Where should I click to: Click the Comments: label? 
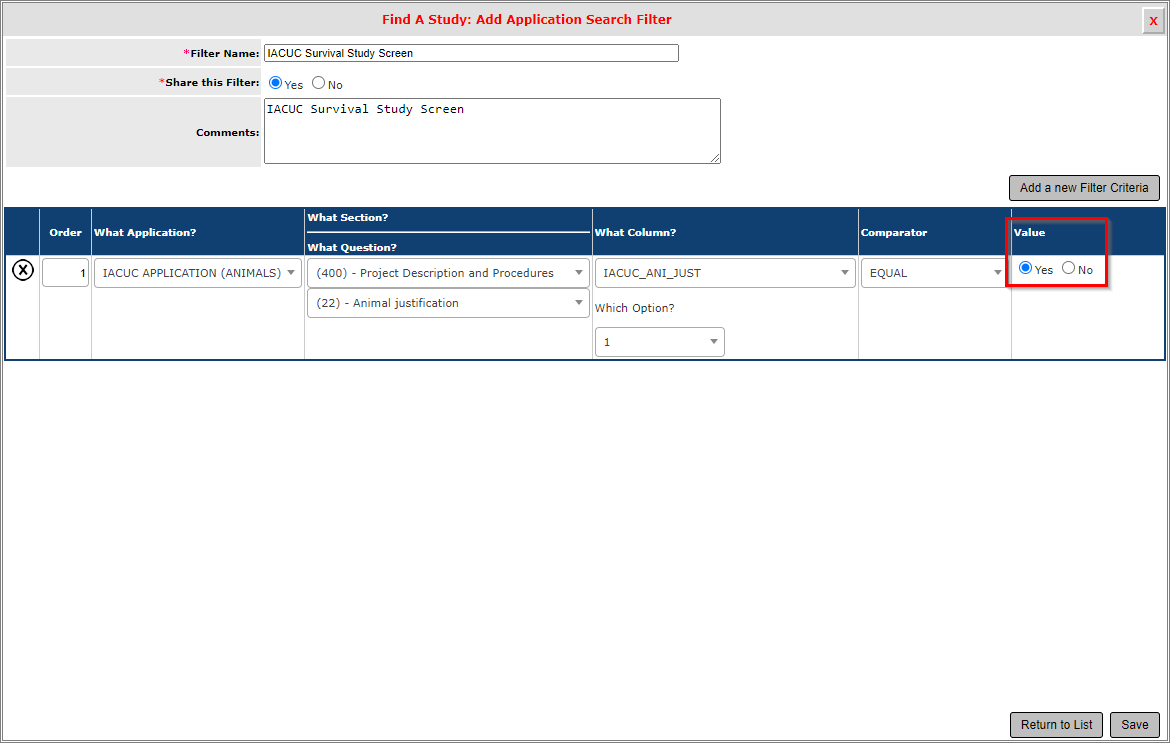228,133
